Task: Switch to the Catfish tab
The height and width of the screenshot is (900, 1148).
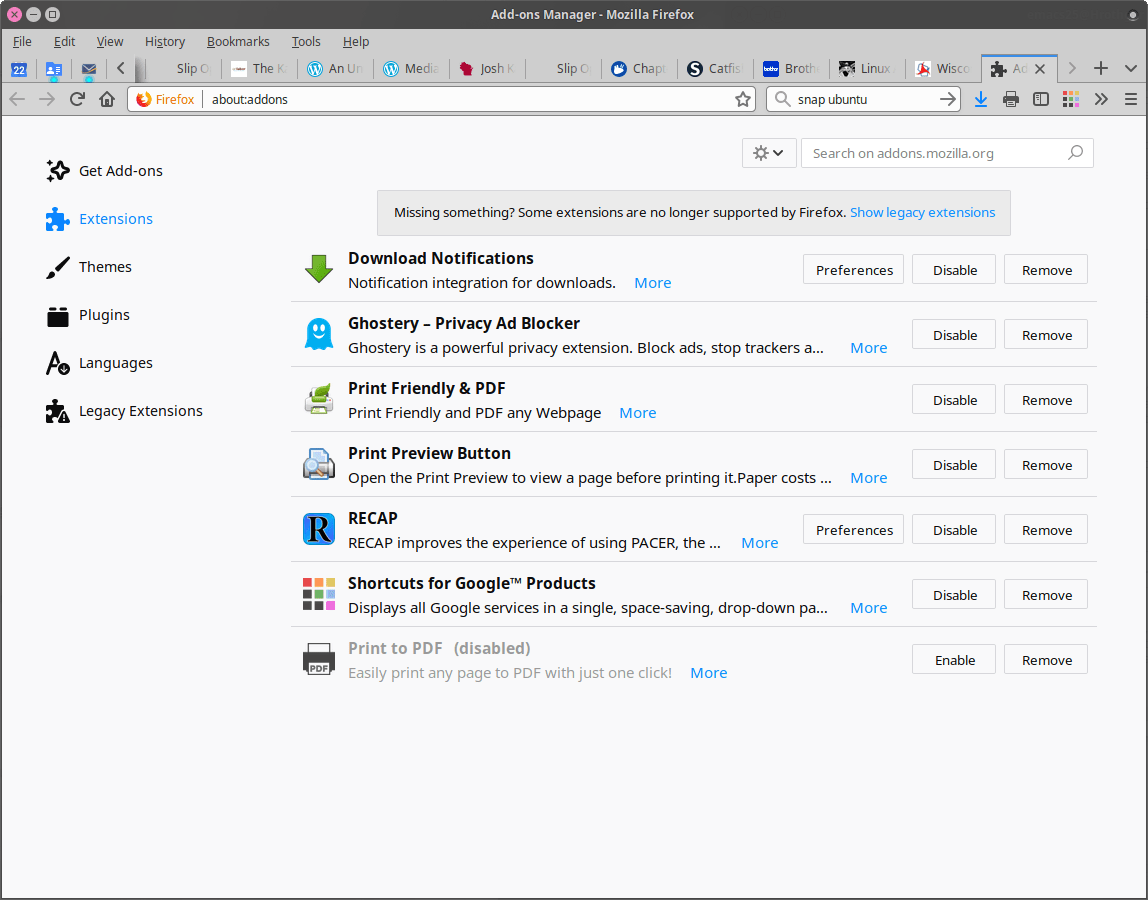Action: pos(715,69)
